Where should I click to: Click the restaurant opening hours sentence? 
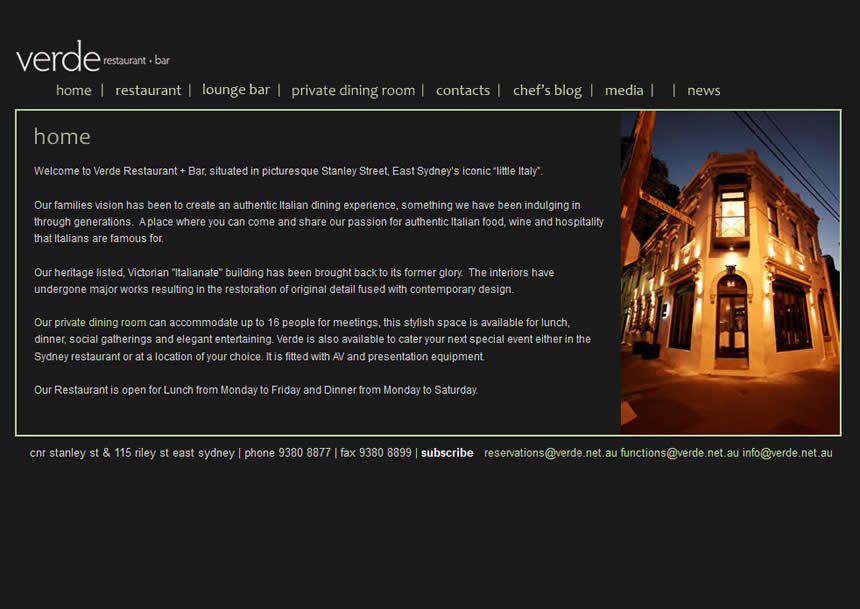tap(256, 390)
